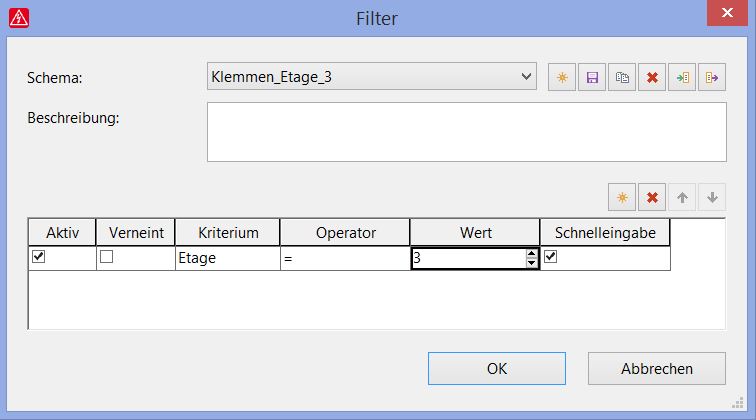
Task: Copy the Klemmen_Etage_3 schema
Action: pyautogui.click(x=622, y=77)
